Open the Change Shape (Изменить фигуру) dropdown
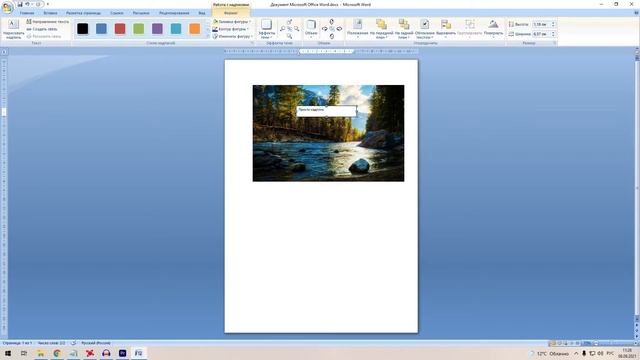Screen dimensions: 640x360 232,36
